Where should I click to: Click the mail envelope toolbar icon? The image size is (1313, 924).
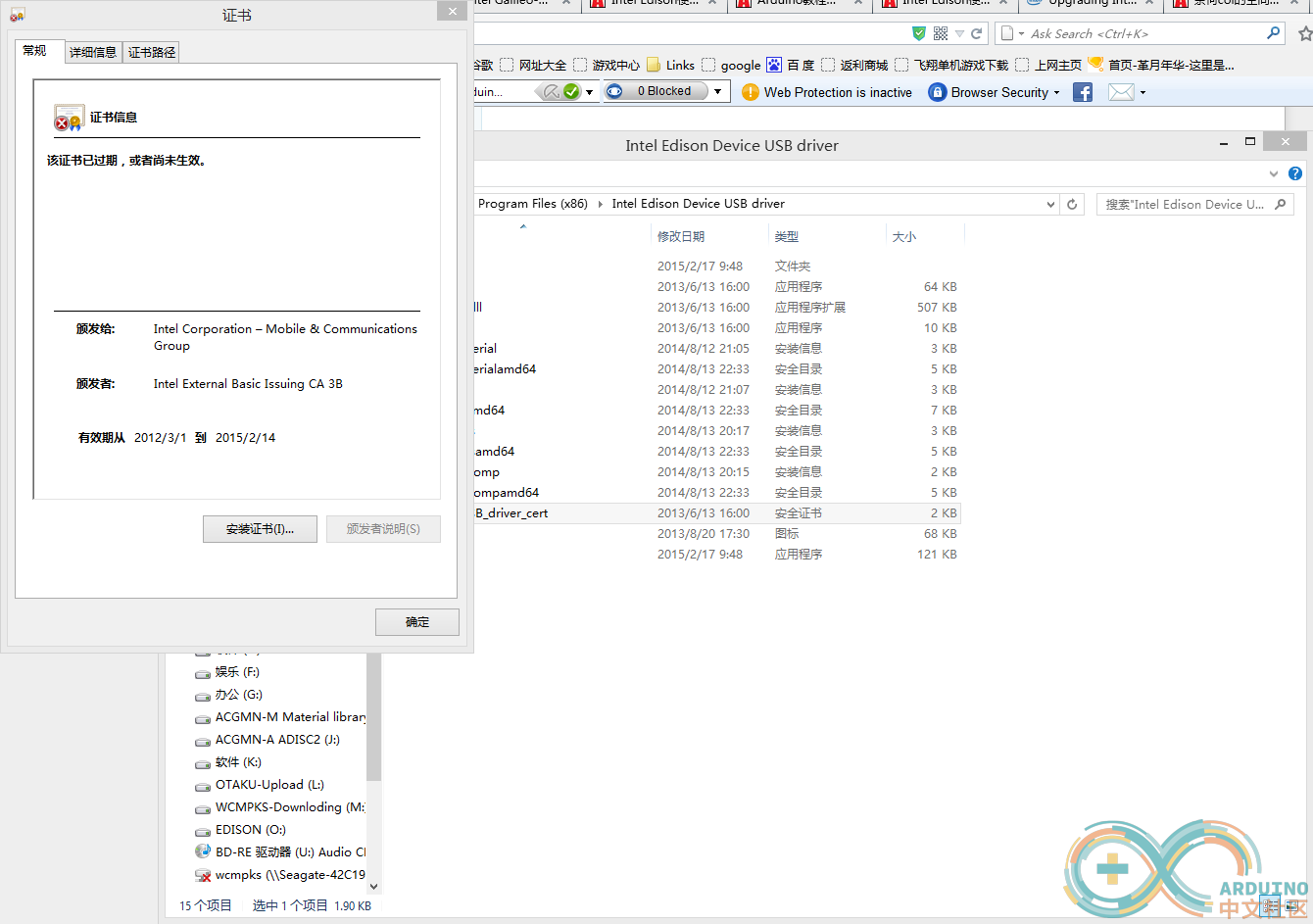click(x=1121, y=92)
